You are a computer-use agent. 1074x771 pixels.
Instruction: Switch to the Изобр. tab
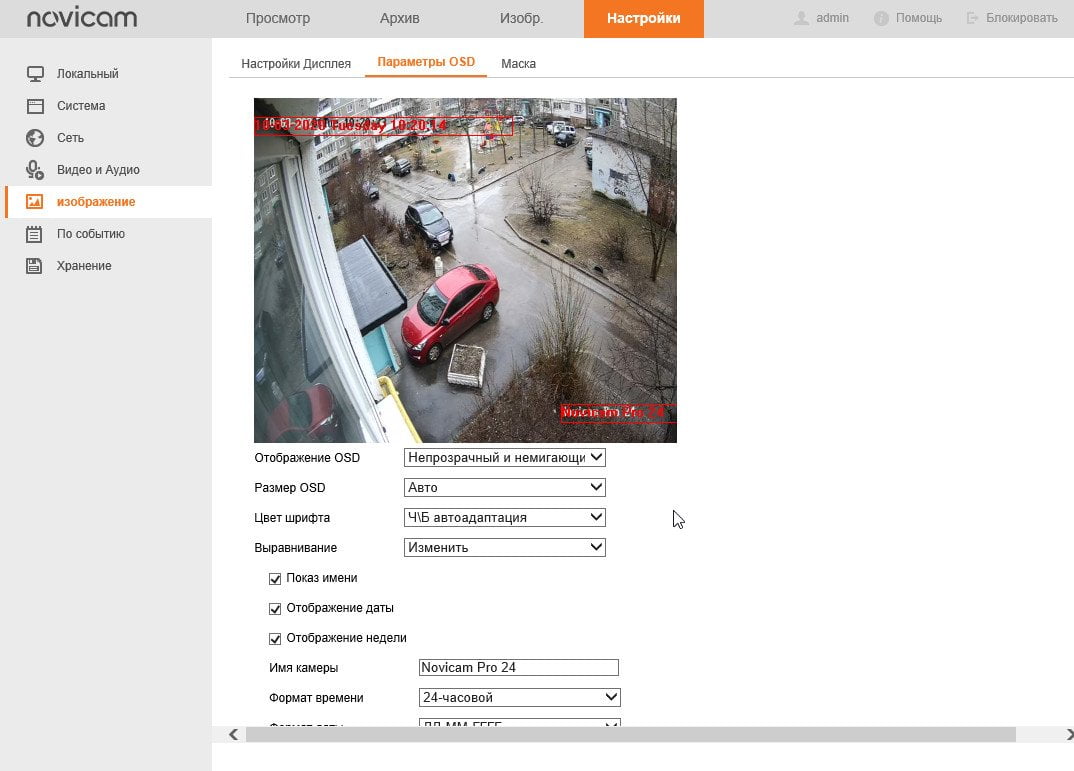[522, 18]
